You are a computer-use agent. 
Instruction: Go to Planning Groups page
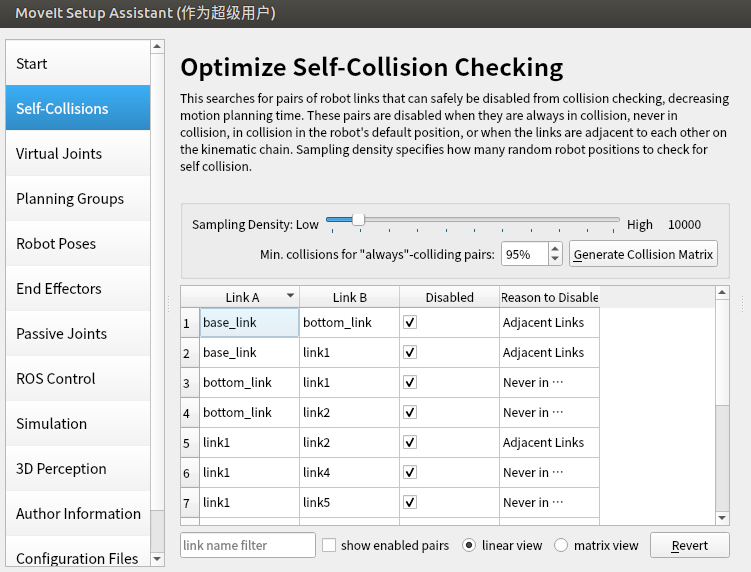70,199
